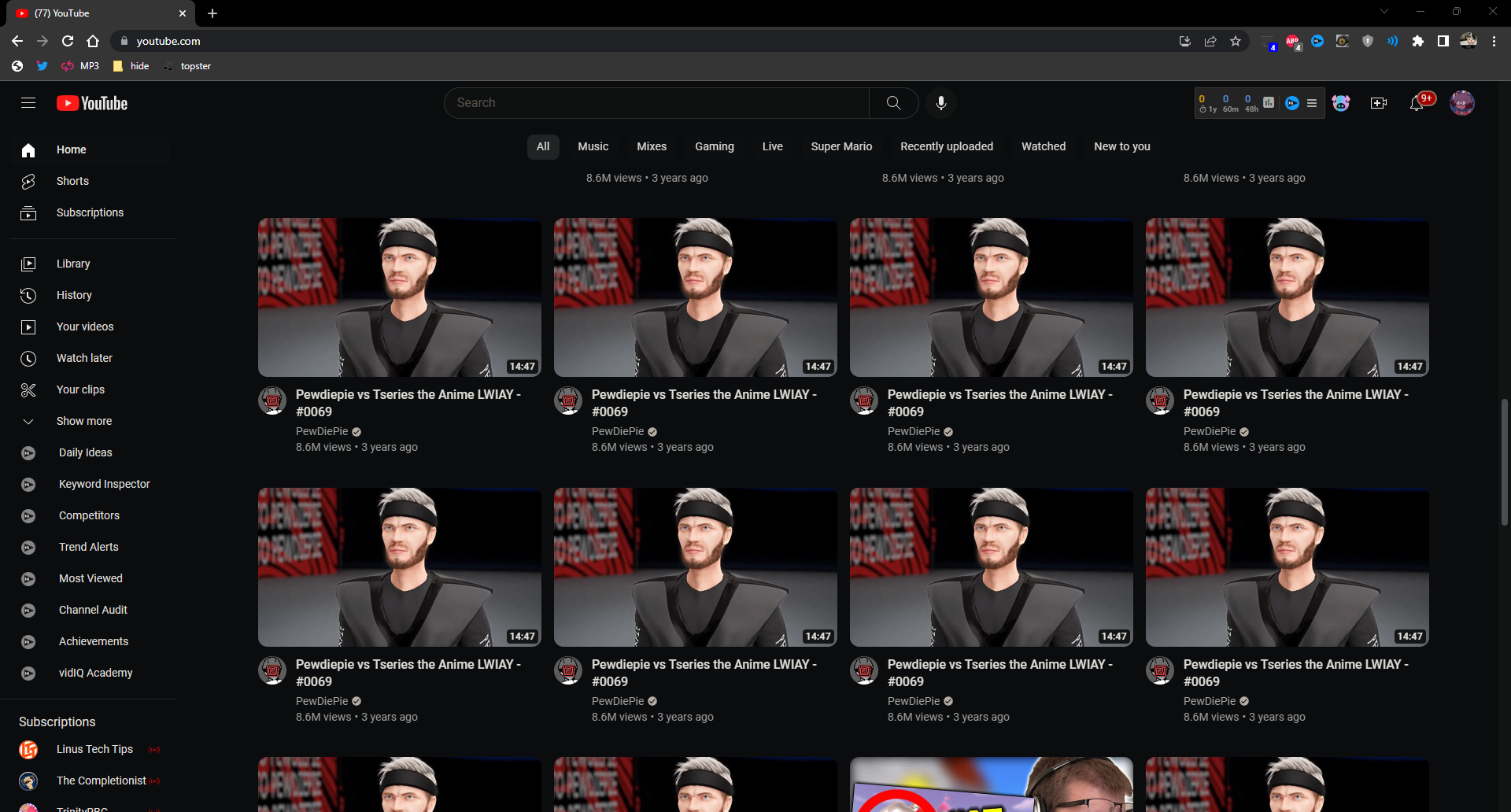Select the Gaming filter chip

click(x=715, y=146)
